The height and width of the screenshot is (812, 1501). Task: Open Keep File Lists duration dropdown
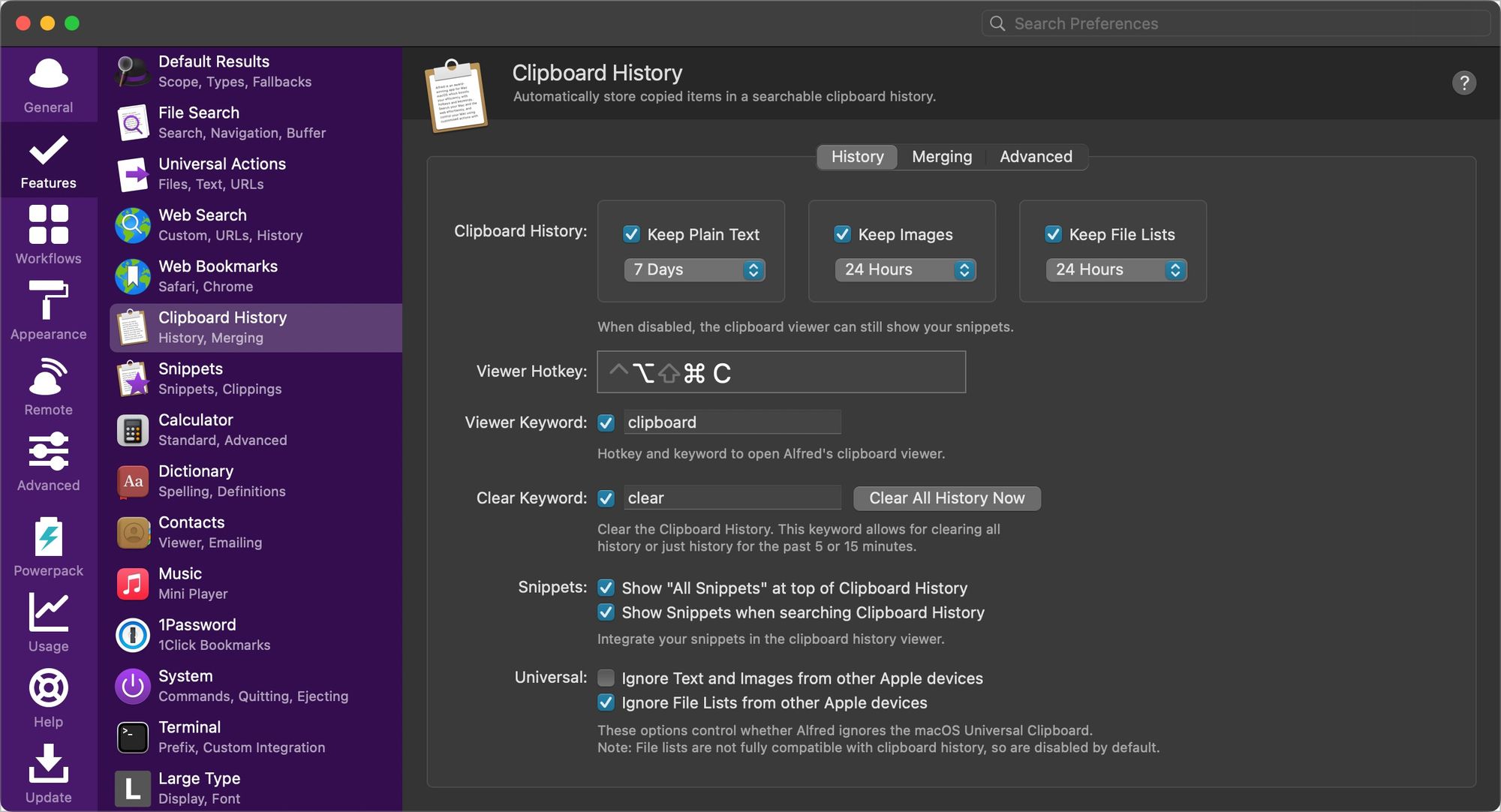coord(1116,269)
